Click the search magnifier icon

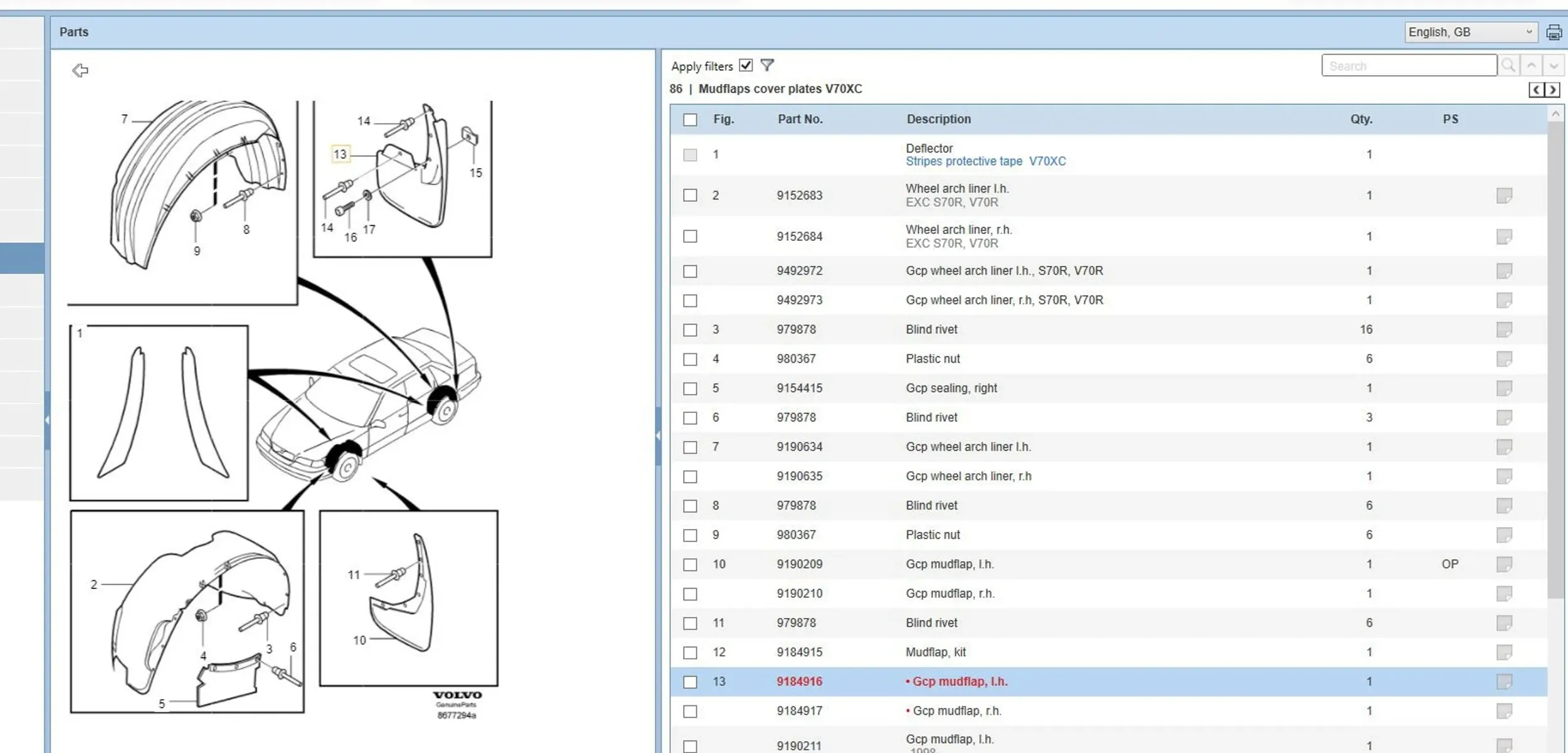pos(1508,65)
